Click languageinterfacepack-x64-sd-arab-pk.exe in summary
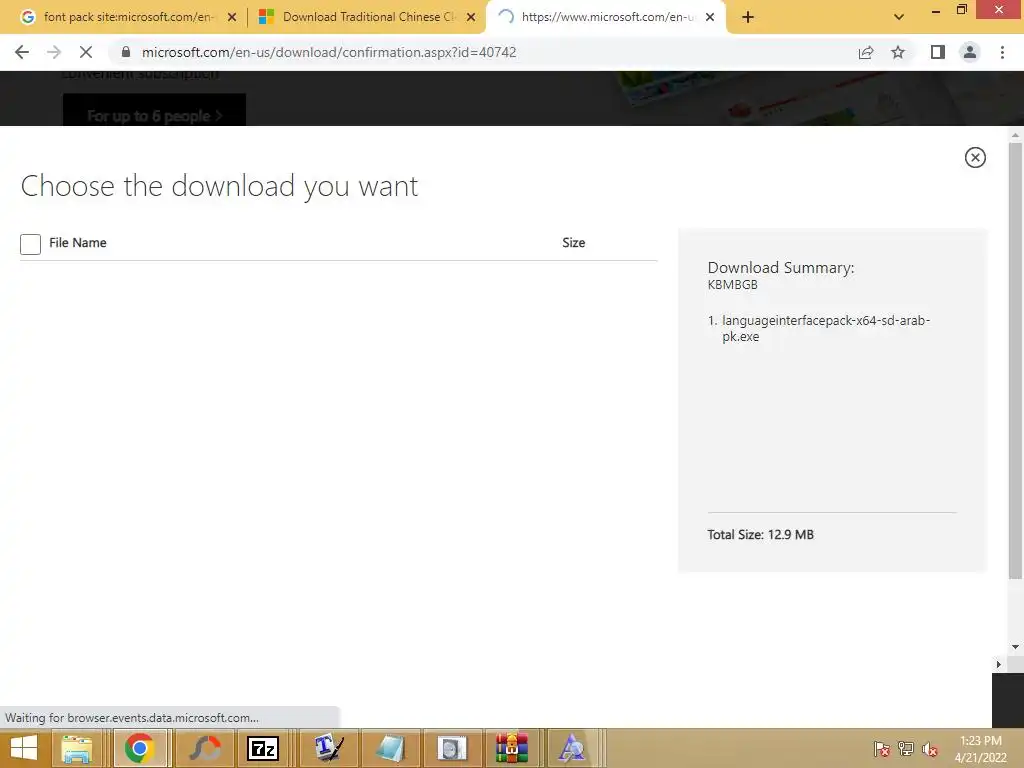 (825, 328)
